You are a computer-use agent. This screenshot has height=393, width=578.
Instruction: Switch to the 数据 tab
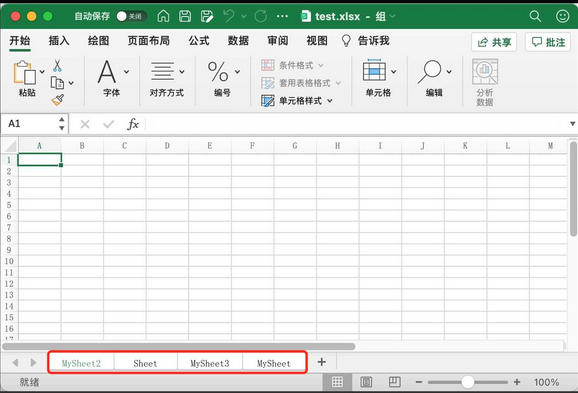238,41
